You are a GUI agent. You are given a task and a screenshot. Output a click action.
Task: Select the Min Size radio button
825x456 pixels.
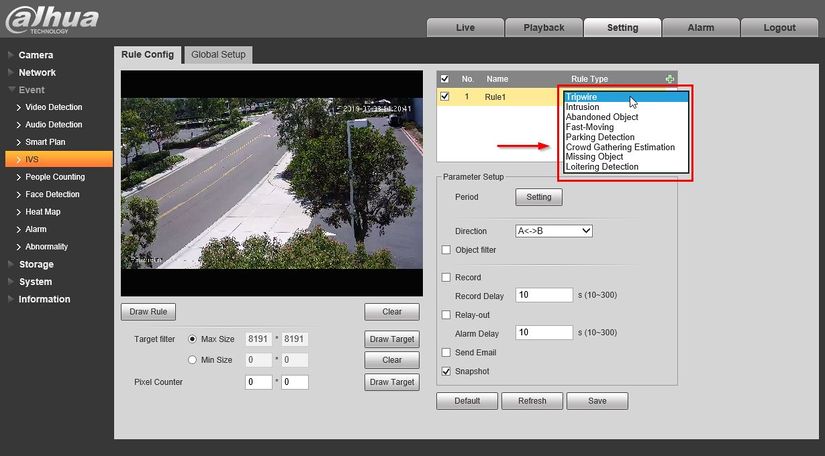coord(192,359)
